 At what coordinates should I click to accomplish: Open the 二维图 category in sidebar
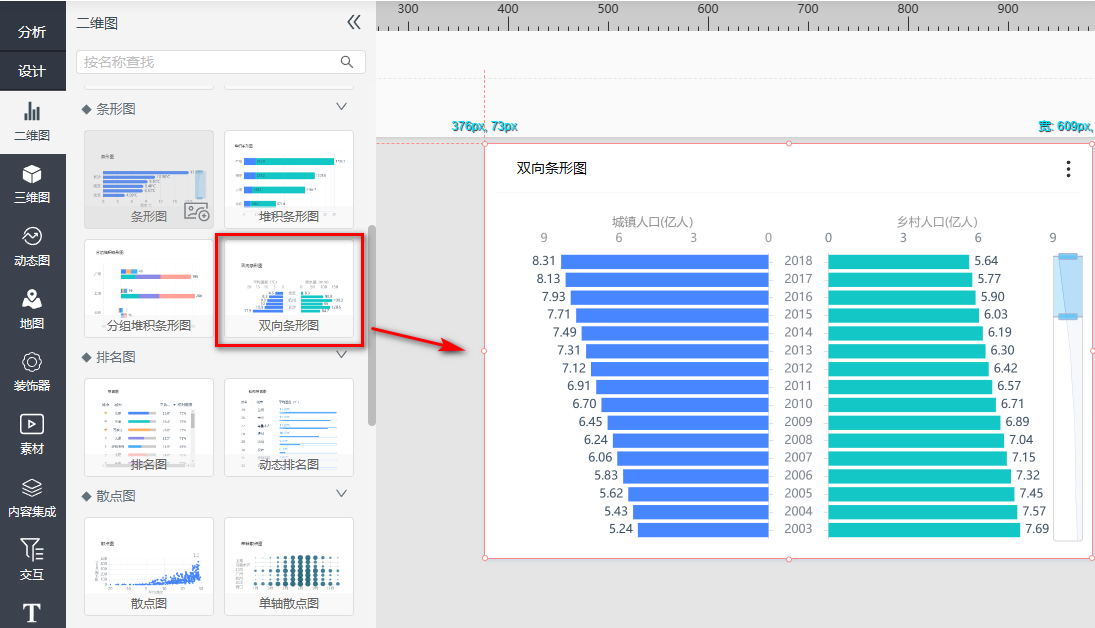(x=32, y=121)
